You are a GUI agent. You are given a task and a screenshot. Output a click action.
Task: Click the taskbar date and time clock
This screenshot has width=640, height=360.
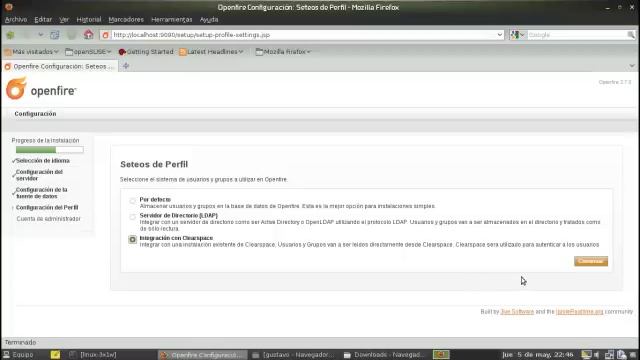click(538, 355)
